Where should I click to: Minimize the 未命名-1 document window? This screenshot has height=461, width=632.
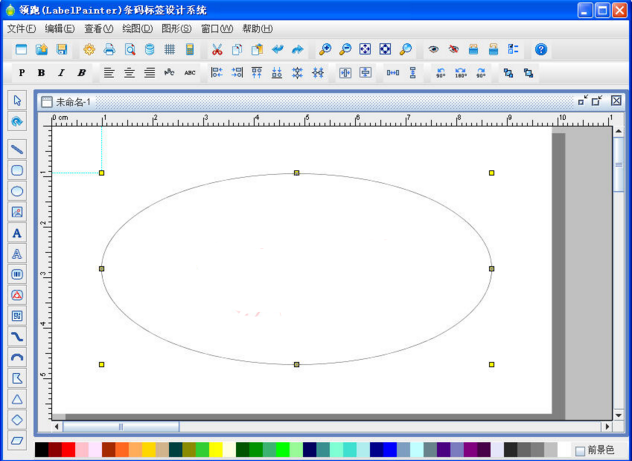coord(582,100)
